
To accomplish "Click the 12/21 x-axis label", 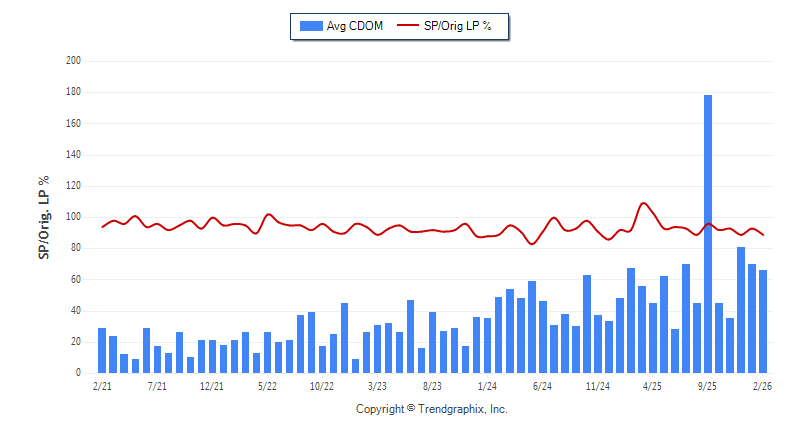I will point(212,385).
